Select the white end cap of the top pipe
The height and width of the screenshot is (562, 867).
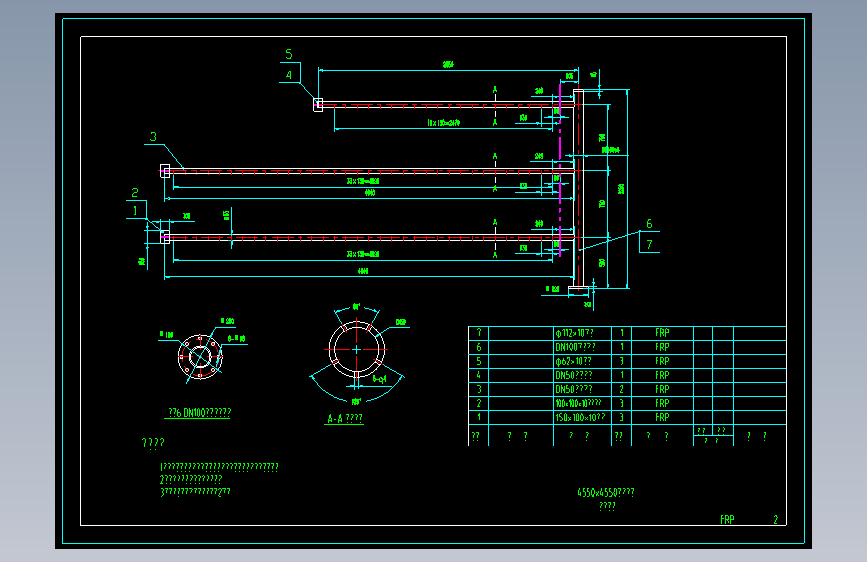click(318, 105)
